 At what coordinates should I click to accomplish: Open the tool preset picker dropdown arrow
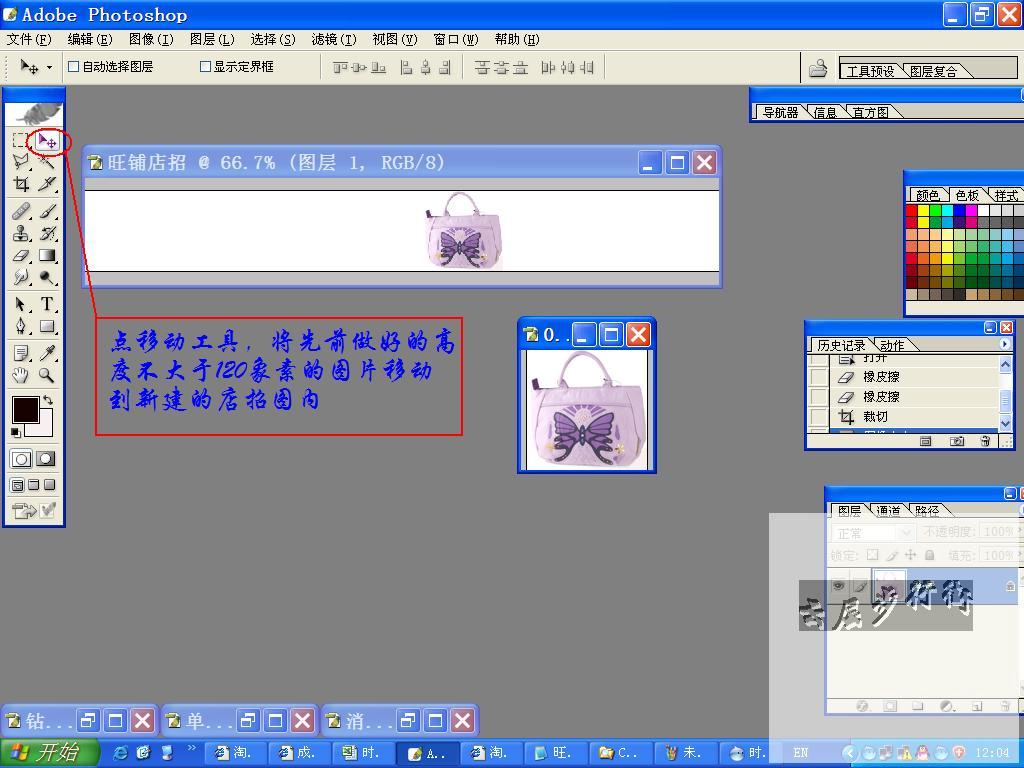49,67
